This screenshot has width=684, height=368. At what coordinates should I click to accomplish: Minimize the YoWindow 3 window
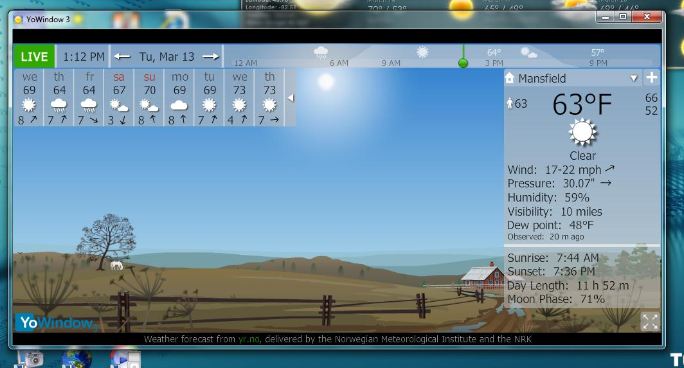pos(605,17)
